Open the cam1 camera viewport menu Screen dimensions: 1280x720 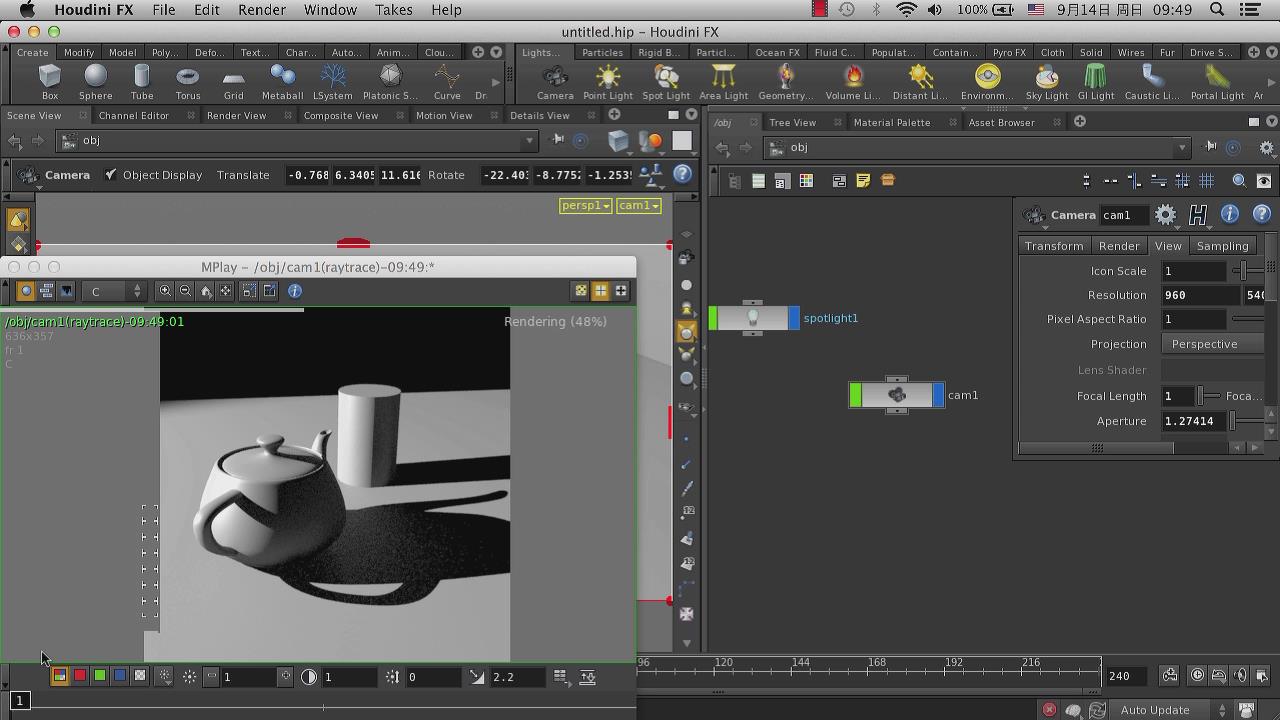638,205
